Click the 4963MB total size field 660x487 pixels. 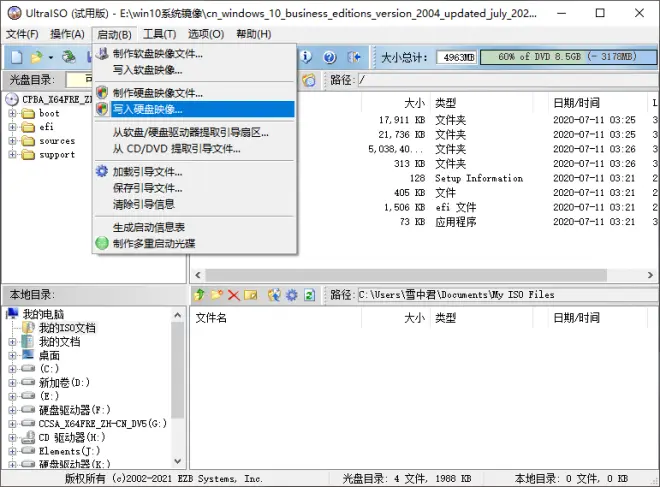[x=457, y=57]
